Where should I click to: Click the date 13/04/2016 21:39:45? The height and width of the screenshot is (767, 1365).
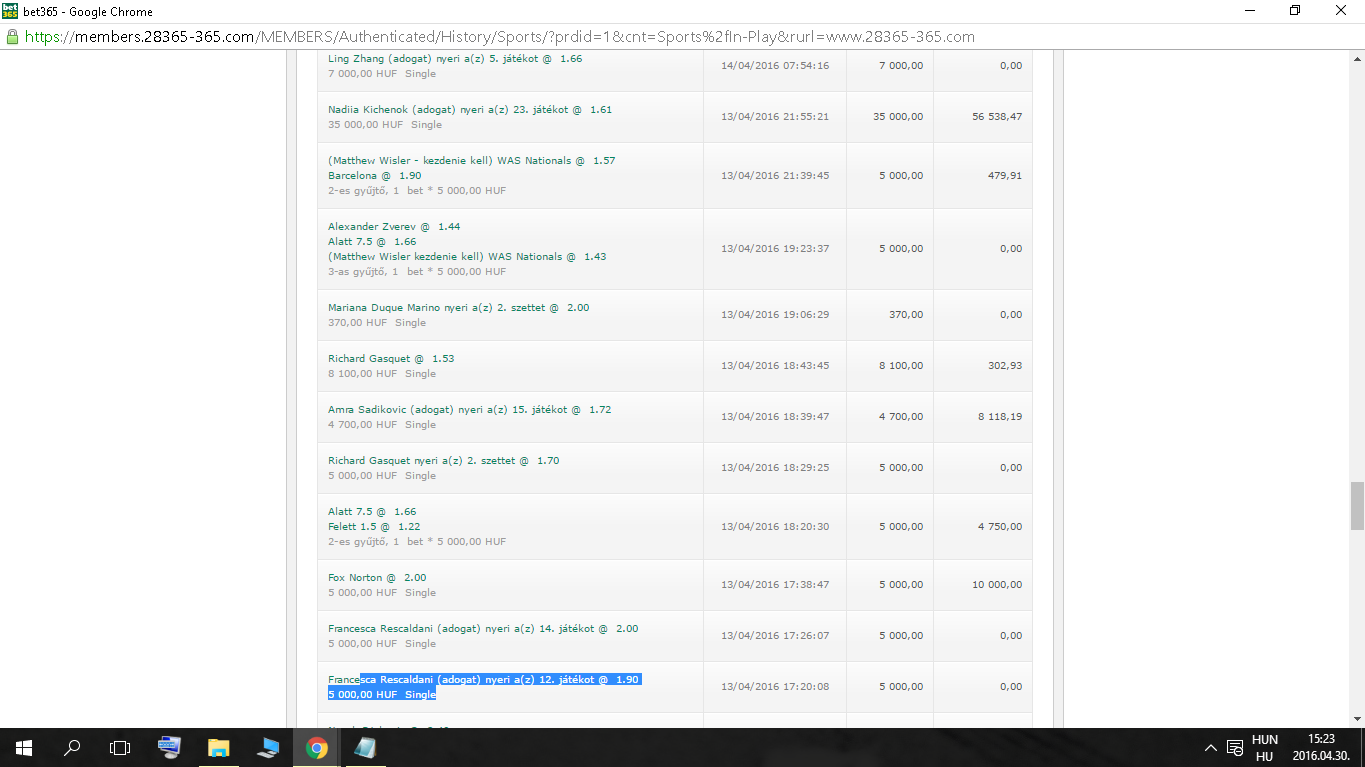pos(775,176)
